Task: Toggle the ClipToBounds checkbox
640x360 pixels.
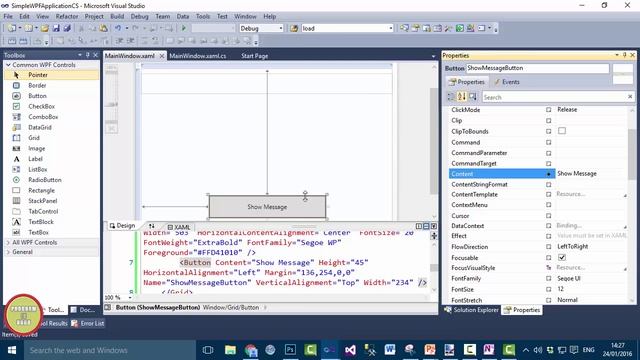Action: pos(562,131)
